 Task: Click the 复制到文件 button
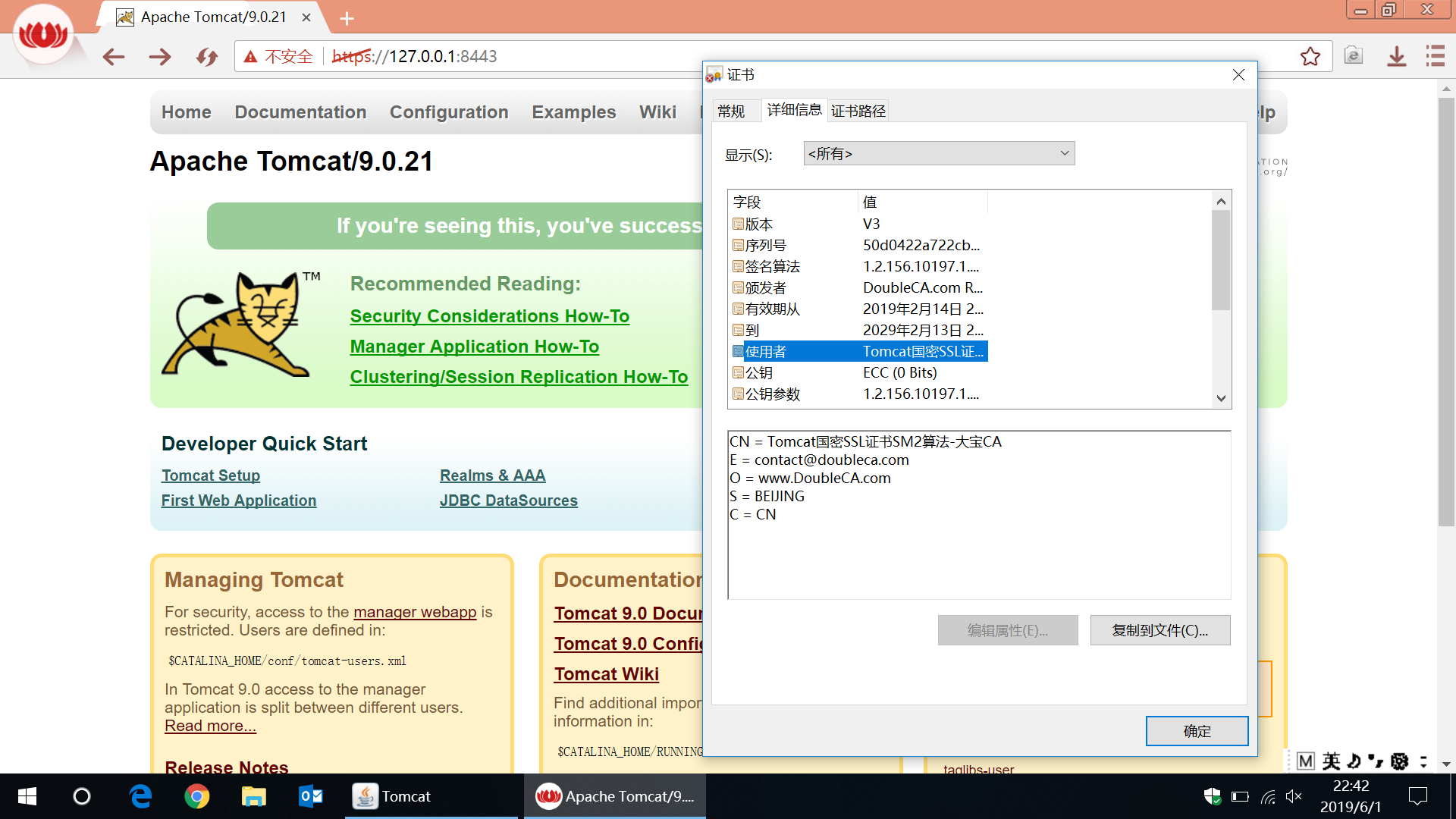click(x=1159, y=630)
